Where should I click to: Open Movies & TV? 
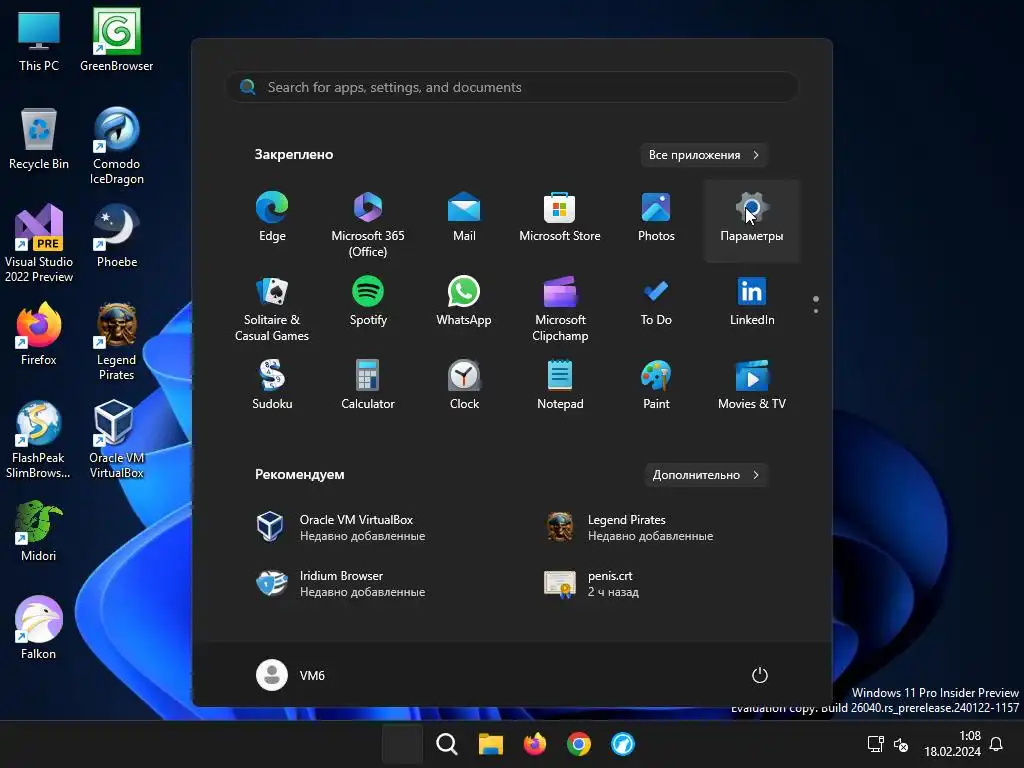[x=752, y=385]
